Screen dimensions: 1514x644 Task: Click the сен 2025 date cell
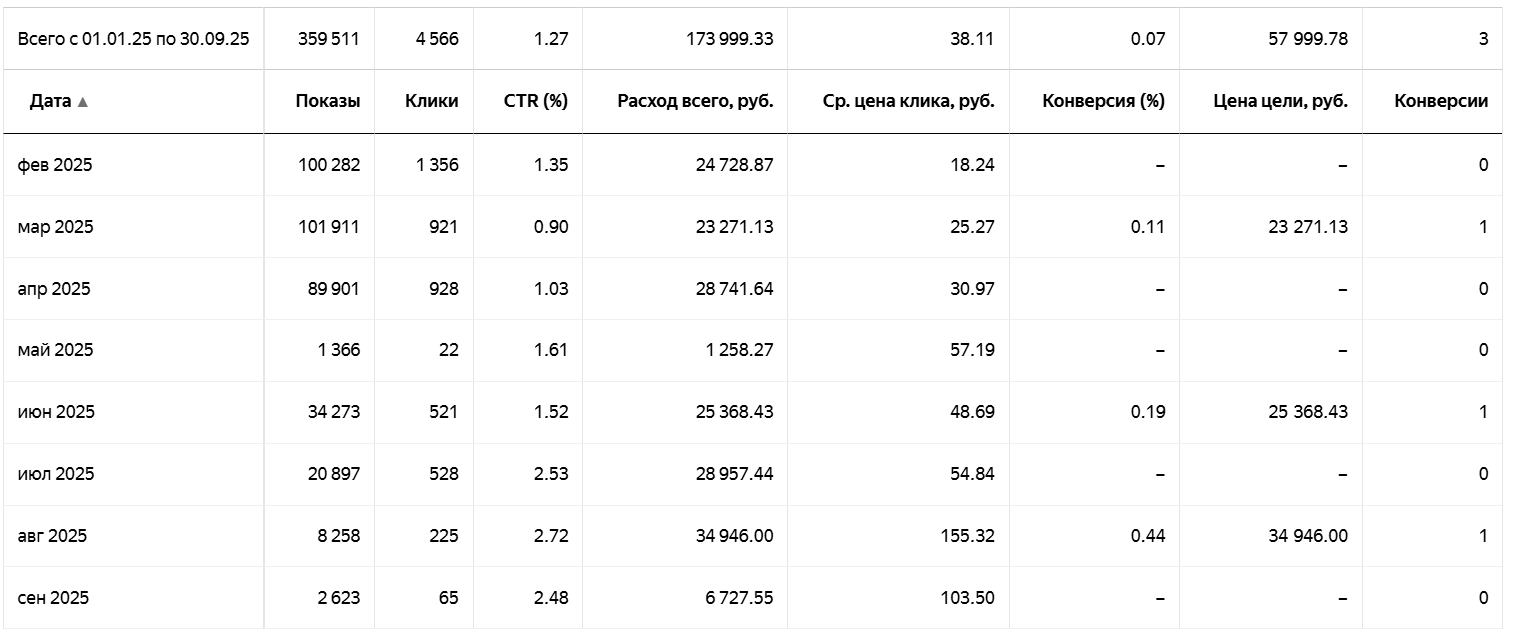point(54,598)
